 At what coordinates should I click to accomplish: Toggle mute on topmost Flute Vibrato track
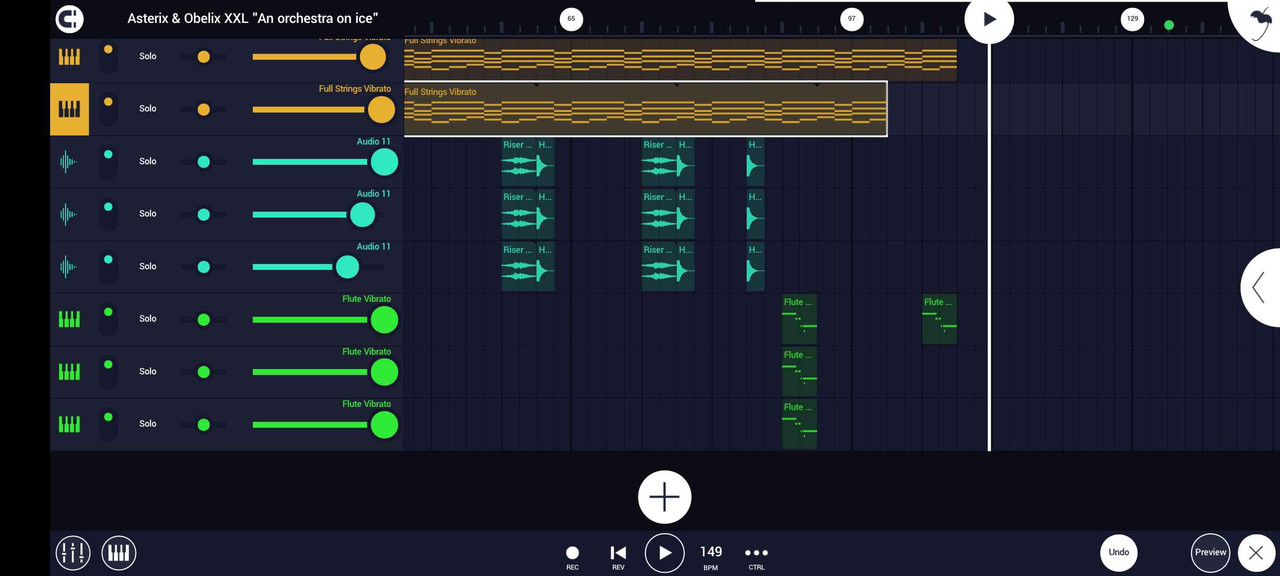(108, 319)
